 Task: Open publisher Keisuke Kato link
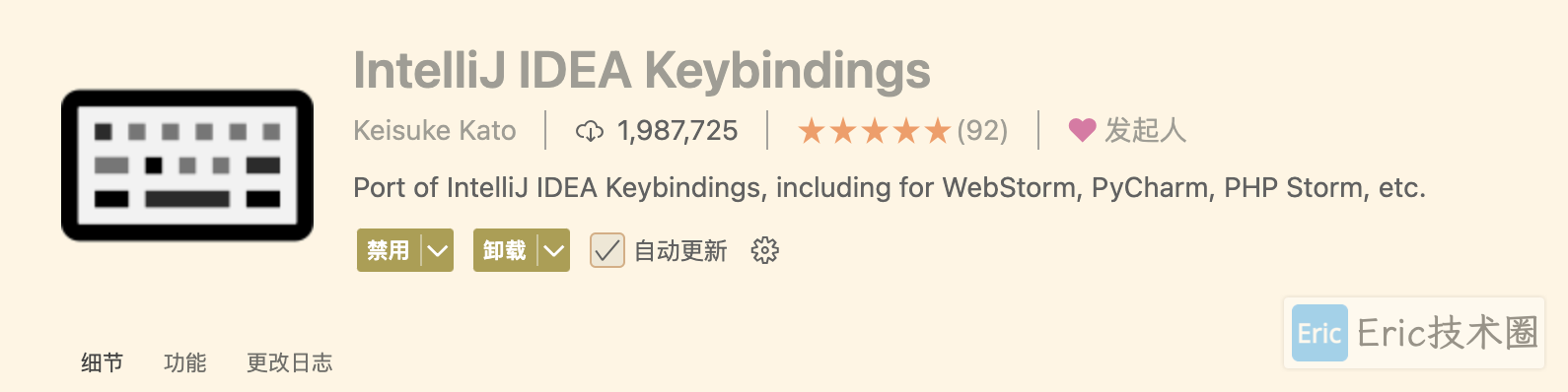[x=435, y=130]
